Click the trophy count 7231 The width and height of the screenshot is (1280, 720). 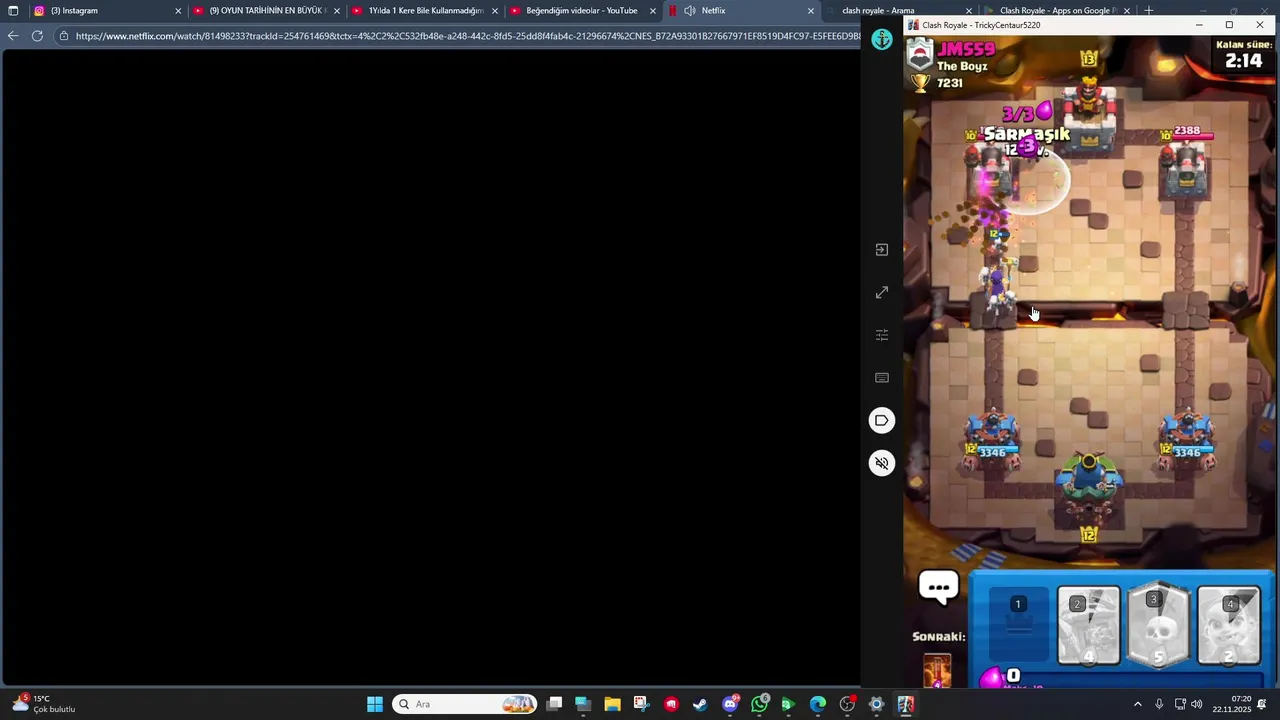950,83
